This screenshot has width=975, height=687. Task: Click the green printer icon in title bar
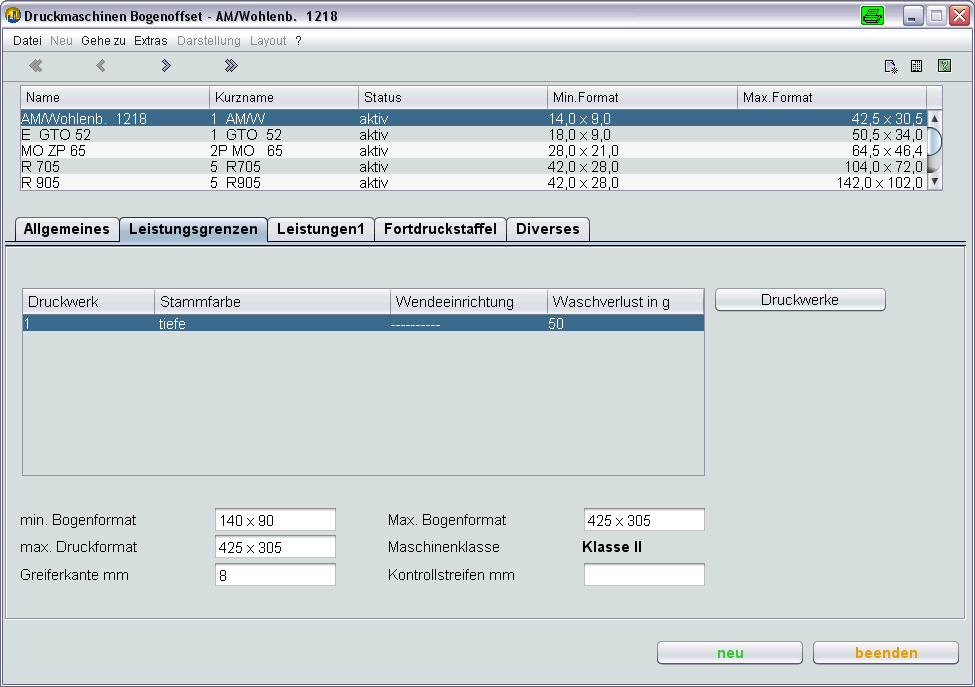click(x=872, y=16)
